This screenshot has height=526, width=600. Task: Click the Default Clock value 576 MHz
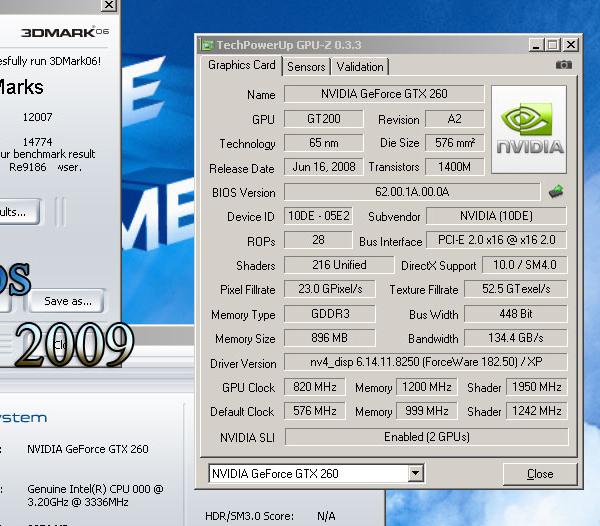pyautogui.click(x=315, y=411)
